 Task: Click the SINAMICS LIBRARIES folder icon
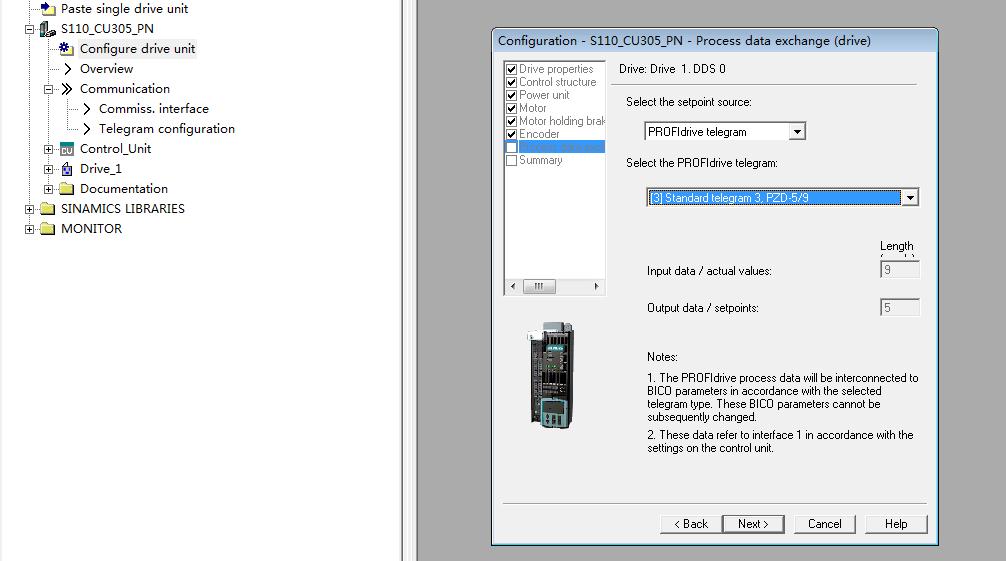click(47, 209)
